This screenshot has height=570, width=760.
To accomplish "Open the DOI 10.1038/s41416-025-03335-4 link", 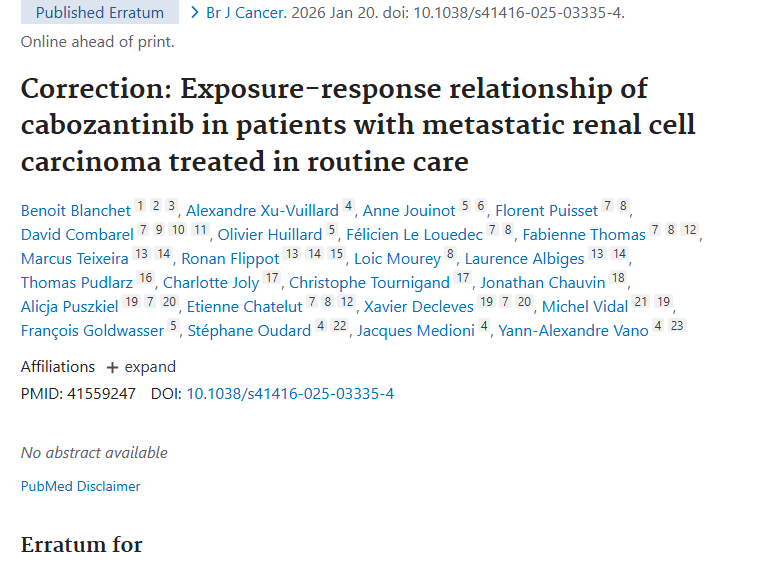I will (x=290, y=393).
